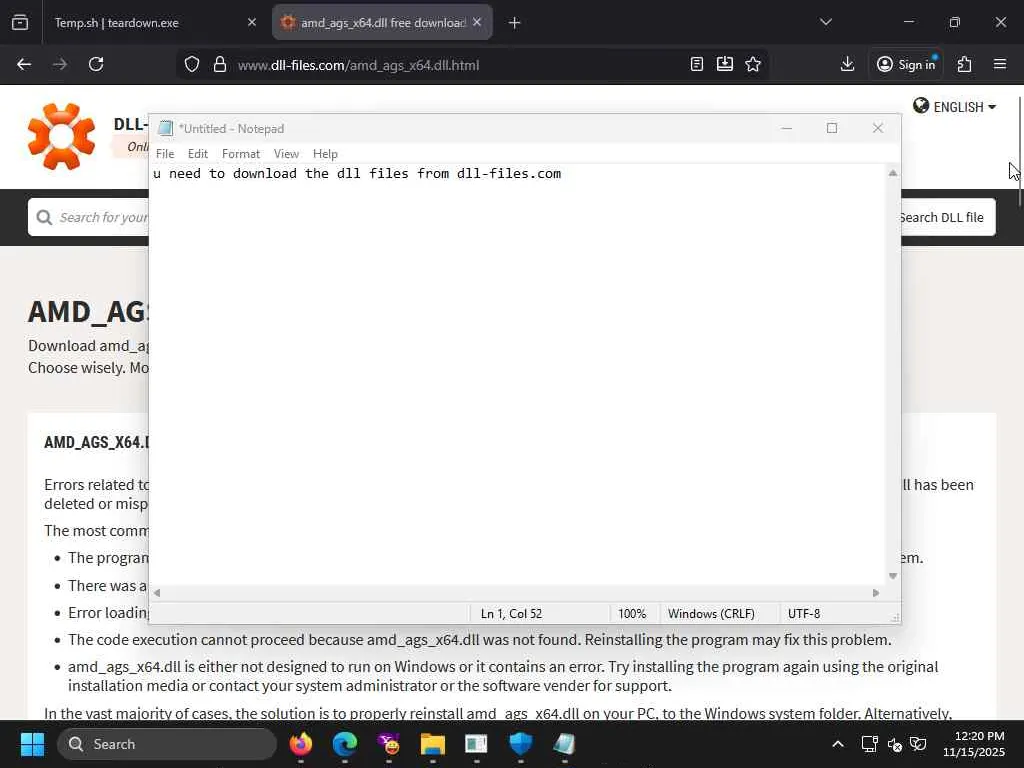1024x768 pixels.
Task: Open Yahoo Messenger taskbar icon
Action: coord(389,744)
